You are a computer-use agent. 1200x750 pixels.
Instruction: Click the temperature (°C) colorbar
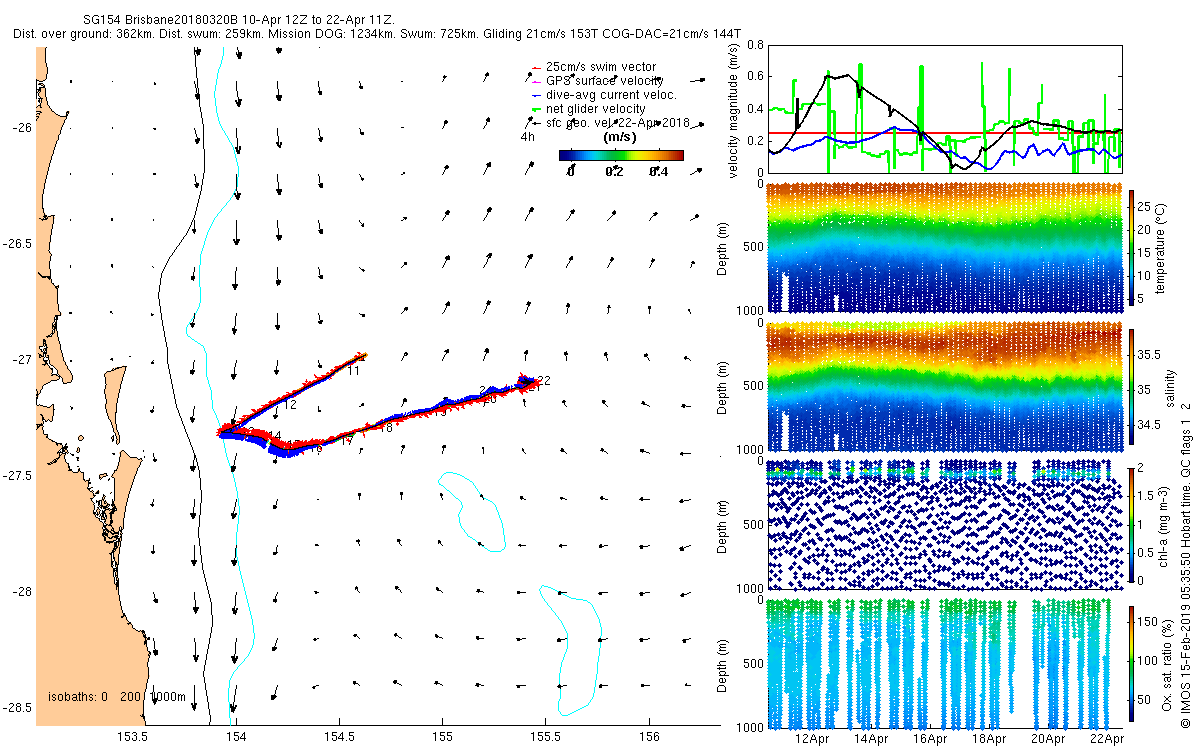click(1132, 246)
